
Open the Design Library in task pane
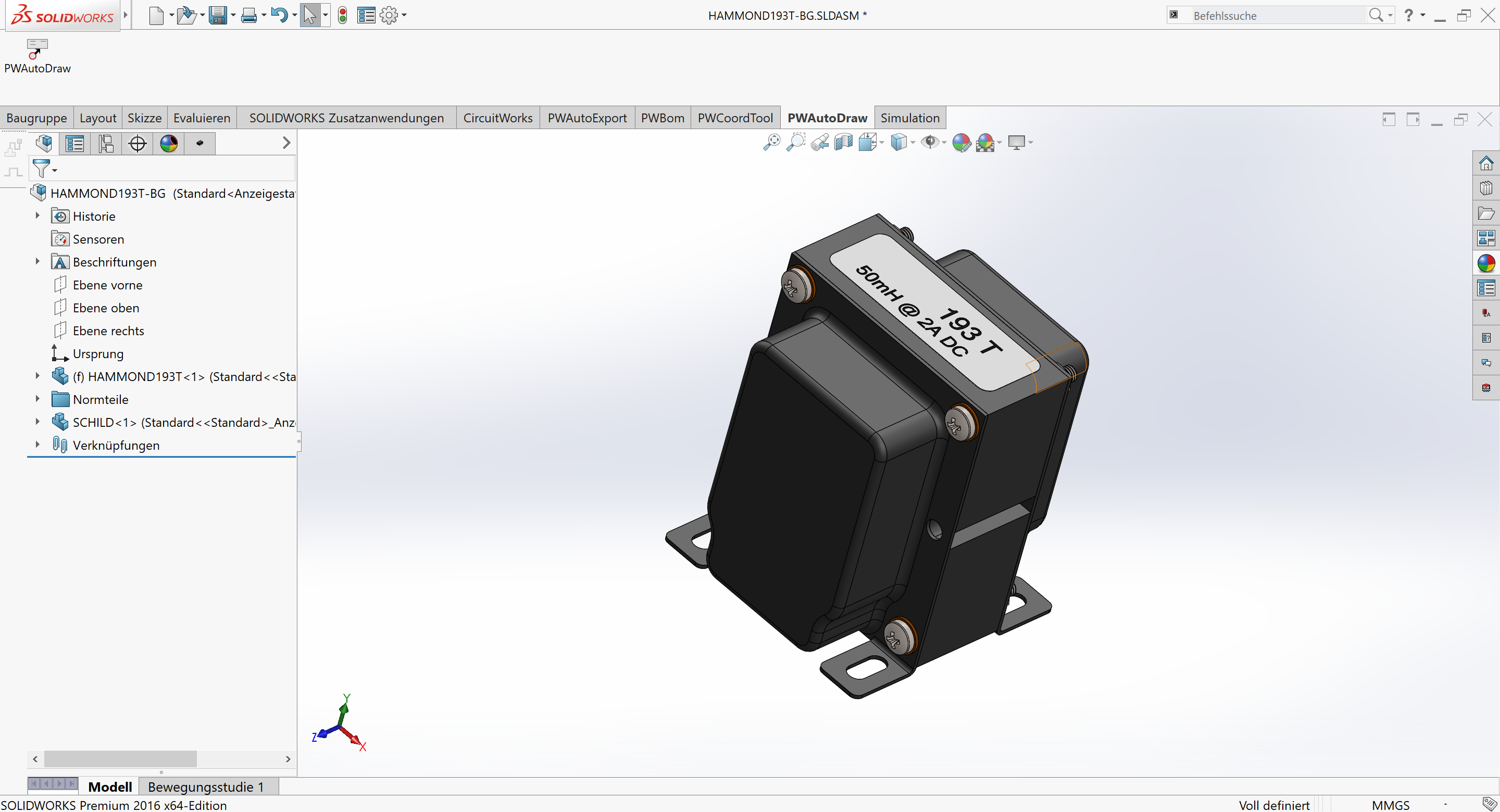(1486, 188)
